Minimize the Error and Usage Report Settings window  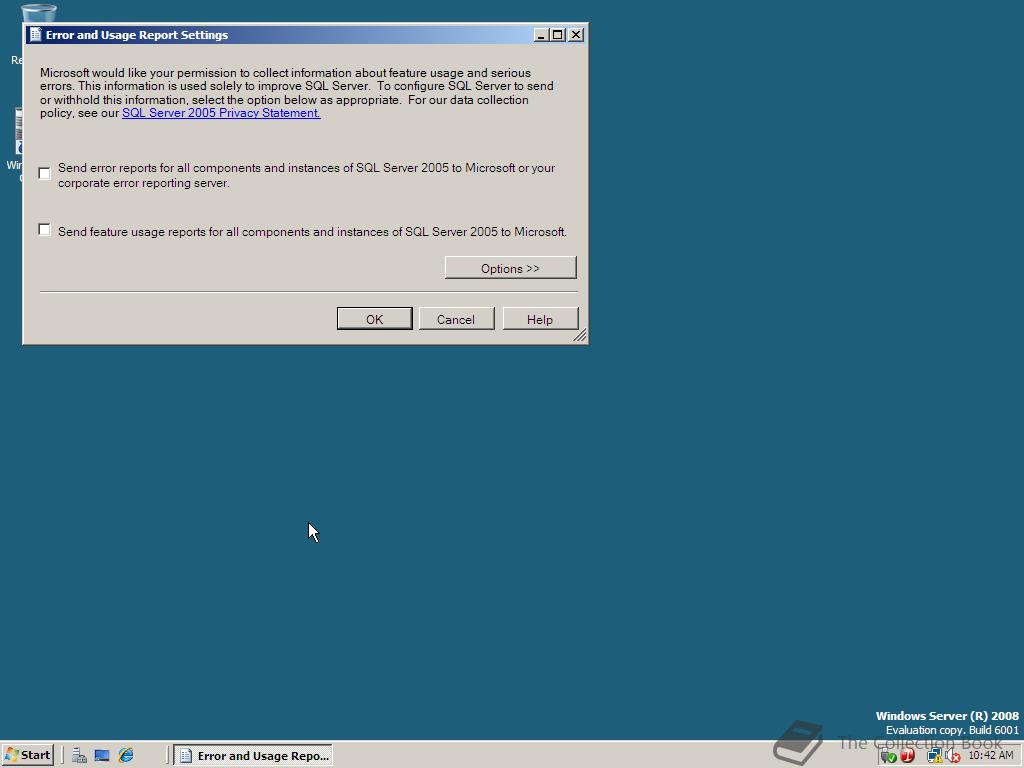click(x=540, y=35)
